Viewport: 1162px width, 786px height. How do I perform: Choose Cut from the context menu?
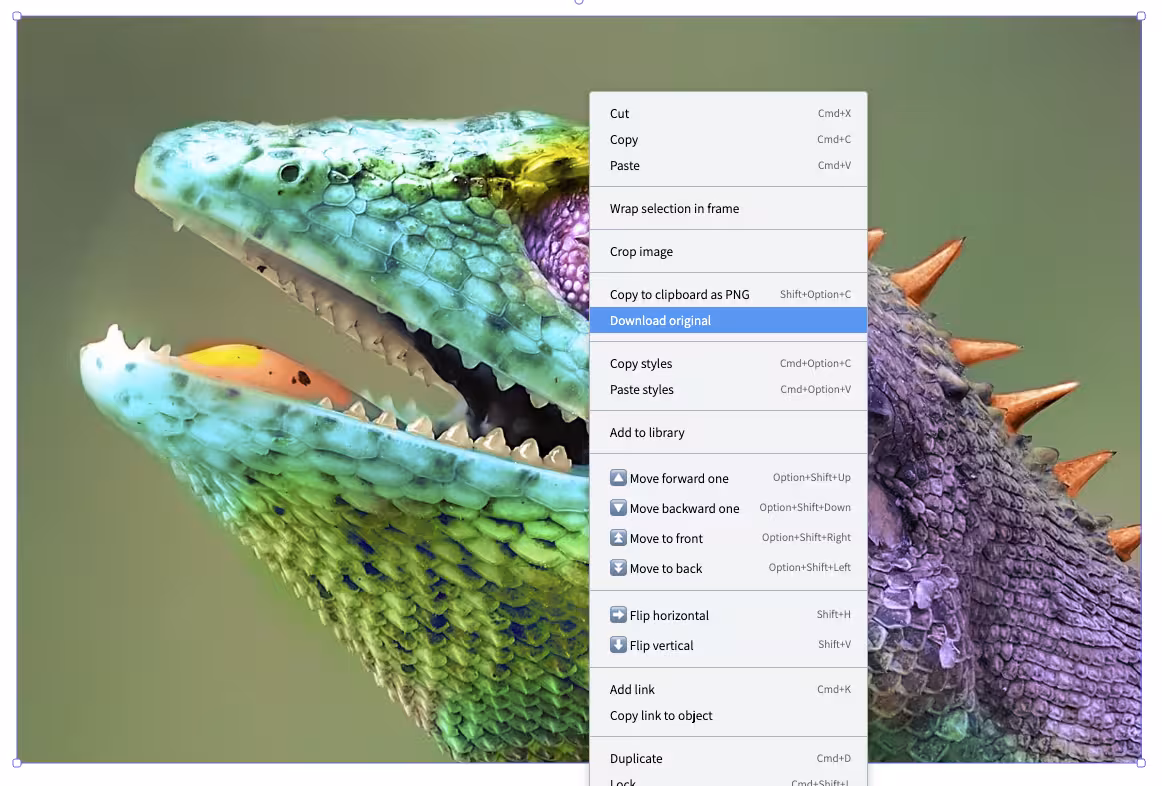pyautogui.click(x=728, y=113)
